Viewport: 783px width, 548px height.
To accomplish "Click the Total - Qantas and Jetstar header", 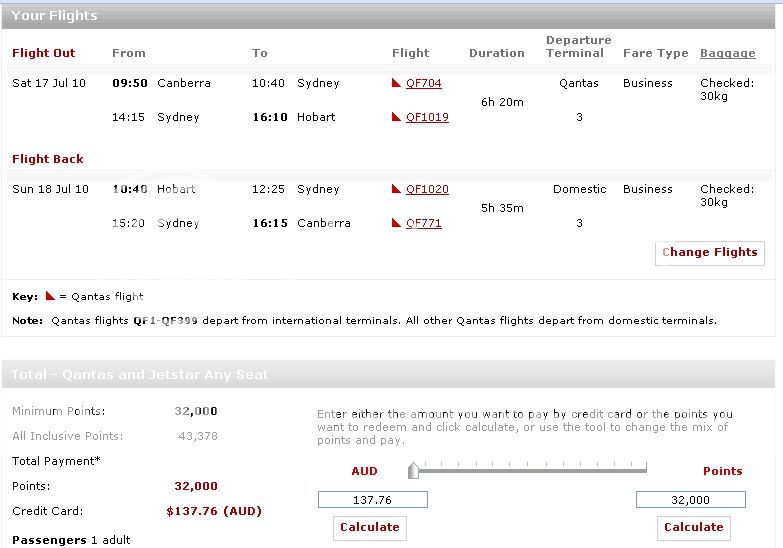I will [x=140, y=375].
